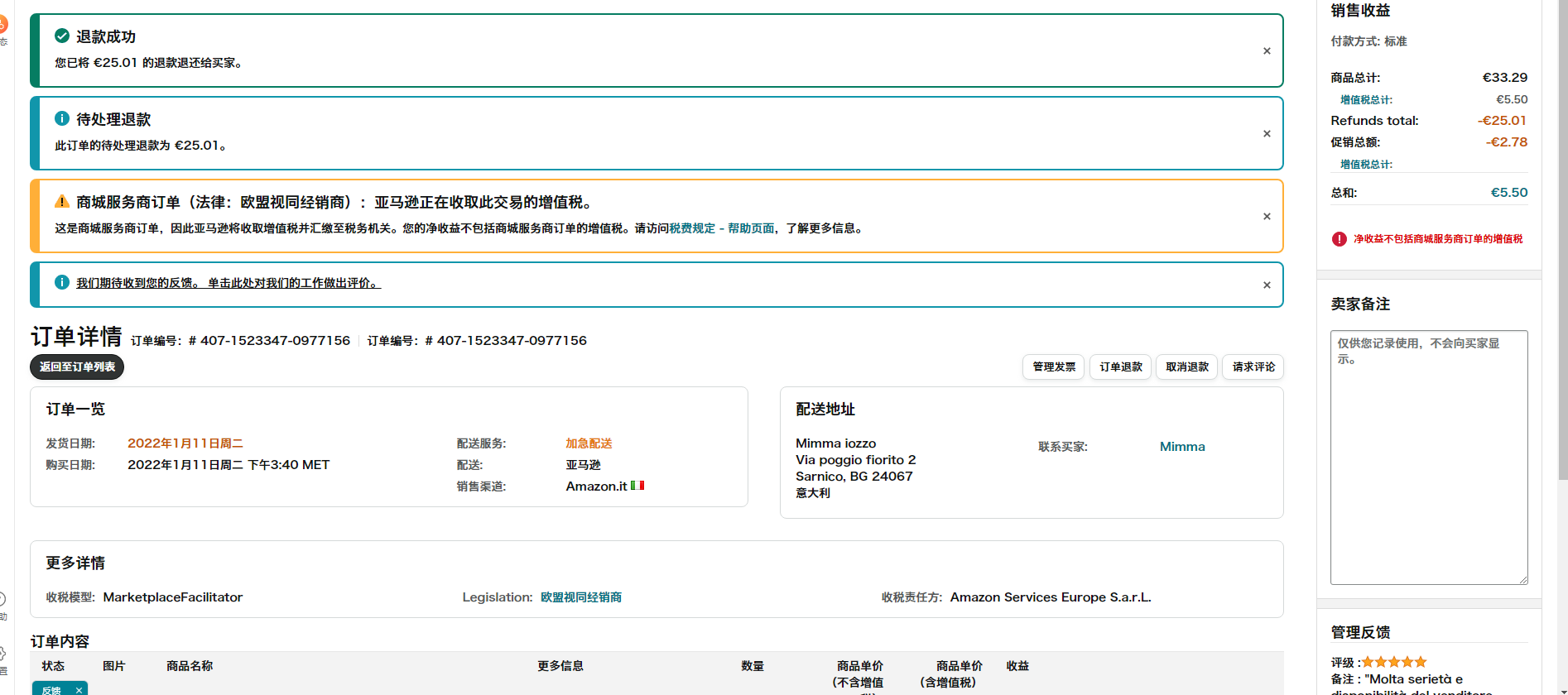This screenshot has height=695, width=1568.
Task: Click the red exclamation icon under sales proceeds
Action: point(1339,239)
